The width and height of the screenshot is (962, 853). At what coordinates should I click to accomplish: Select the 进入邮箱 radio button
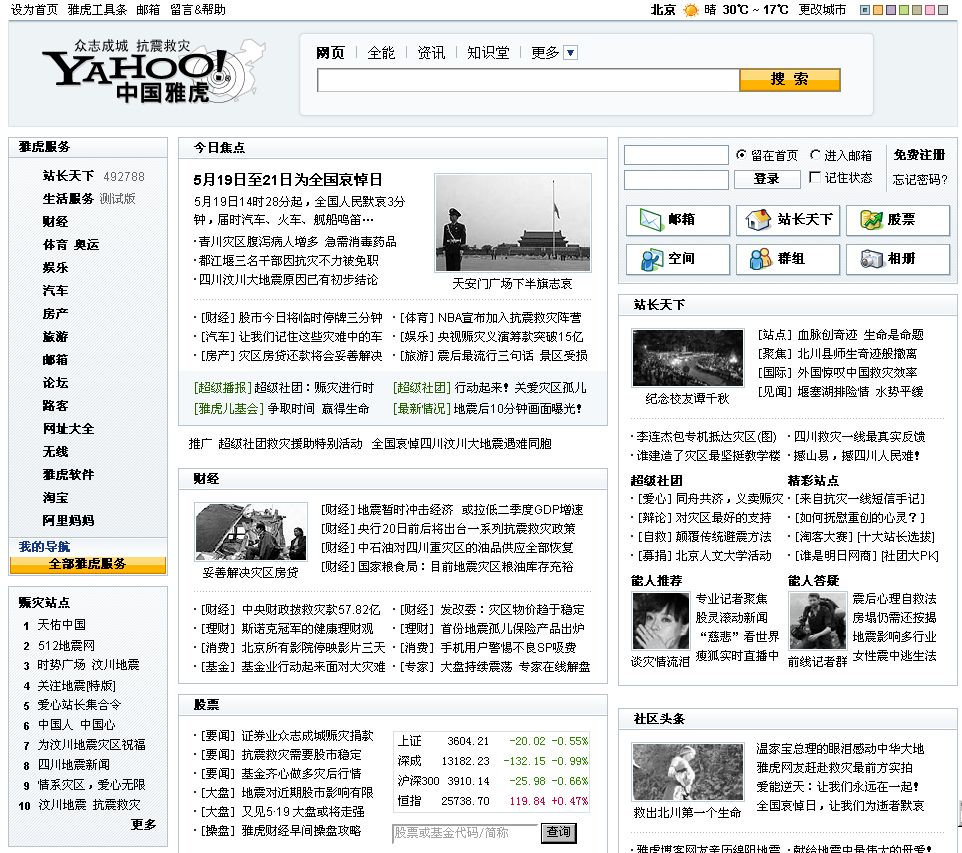click(x=815, y=155)
